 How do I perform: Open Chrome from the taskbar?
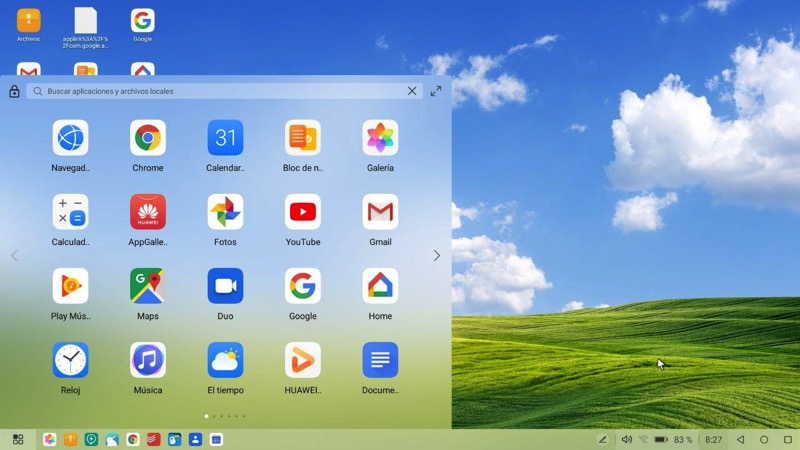133,439
